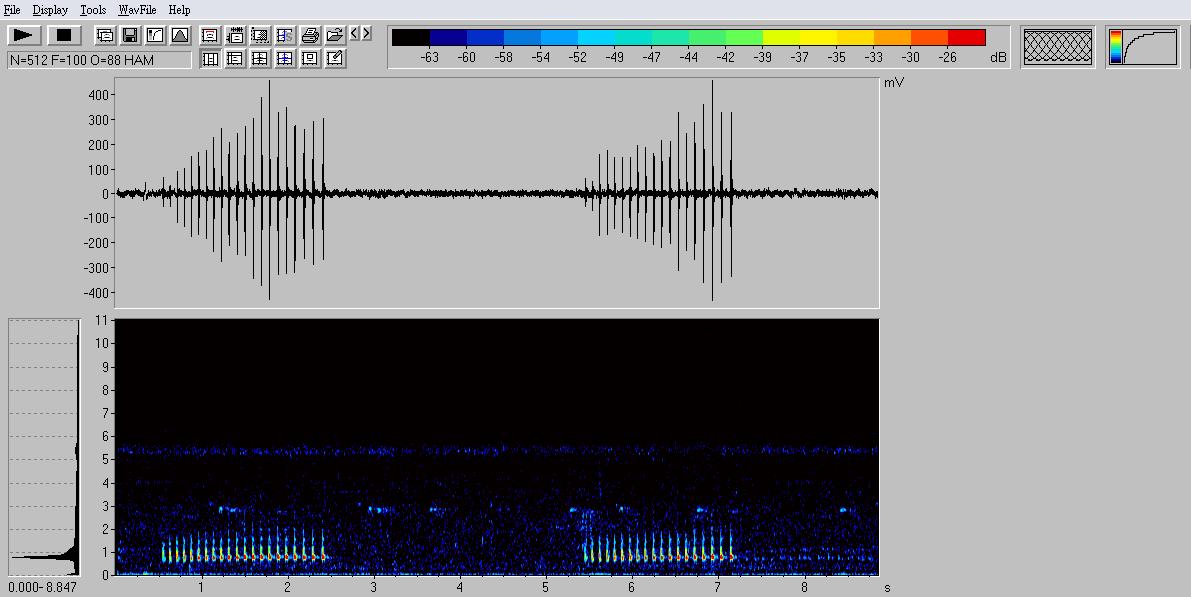Click the crosshatch pattern button near color scale
1191x597 pixels.
1059,47
